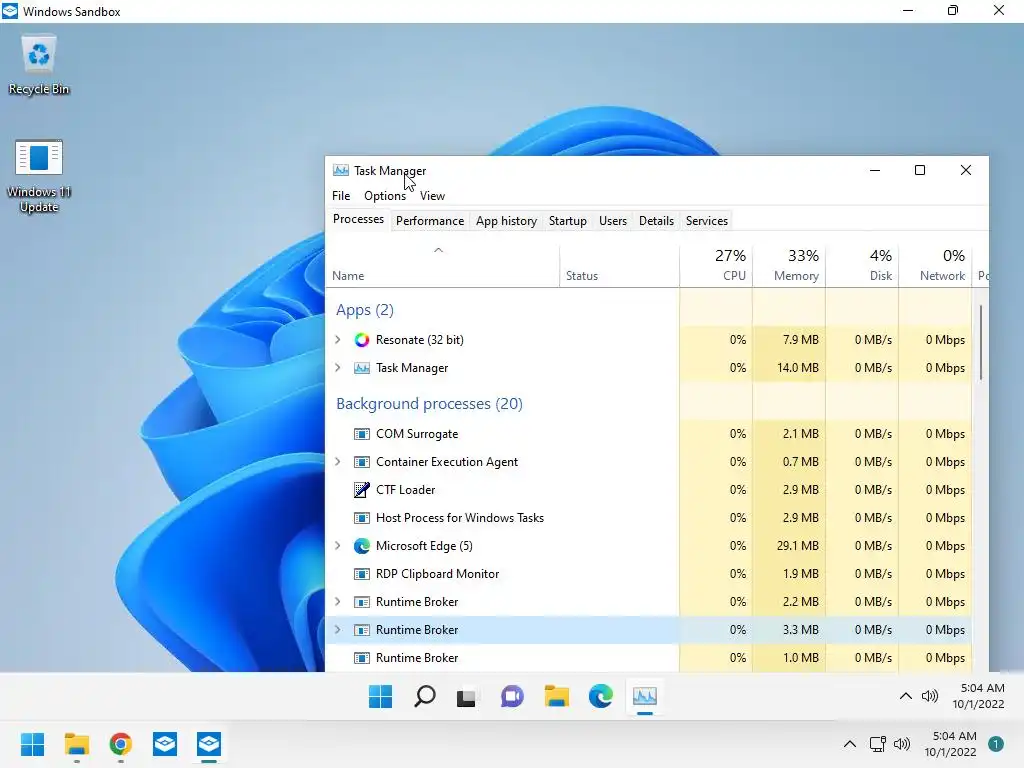Sort processes by Disk usage
Viewport: 1024px width, 768px height.
point(863,265)
